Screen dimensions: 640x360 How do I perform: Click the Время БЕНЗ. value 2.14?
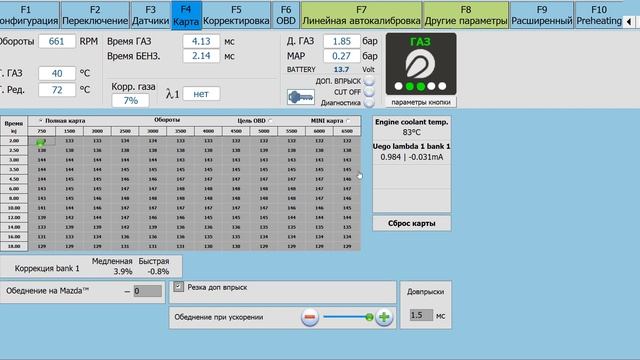(201, 56)
